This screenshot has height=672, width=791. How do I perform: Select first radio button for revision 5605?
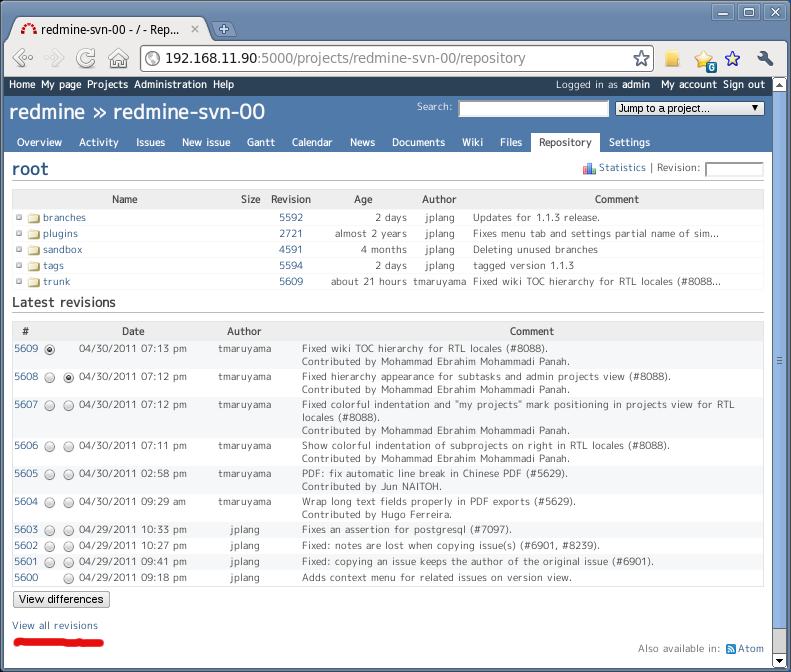[49, 474]
